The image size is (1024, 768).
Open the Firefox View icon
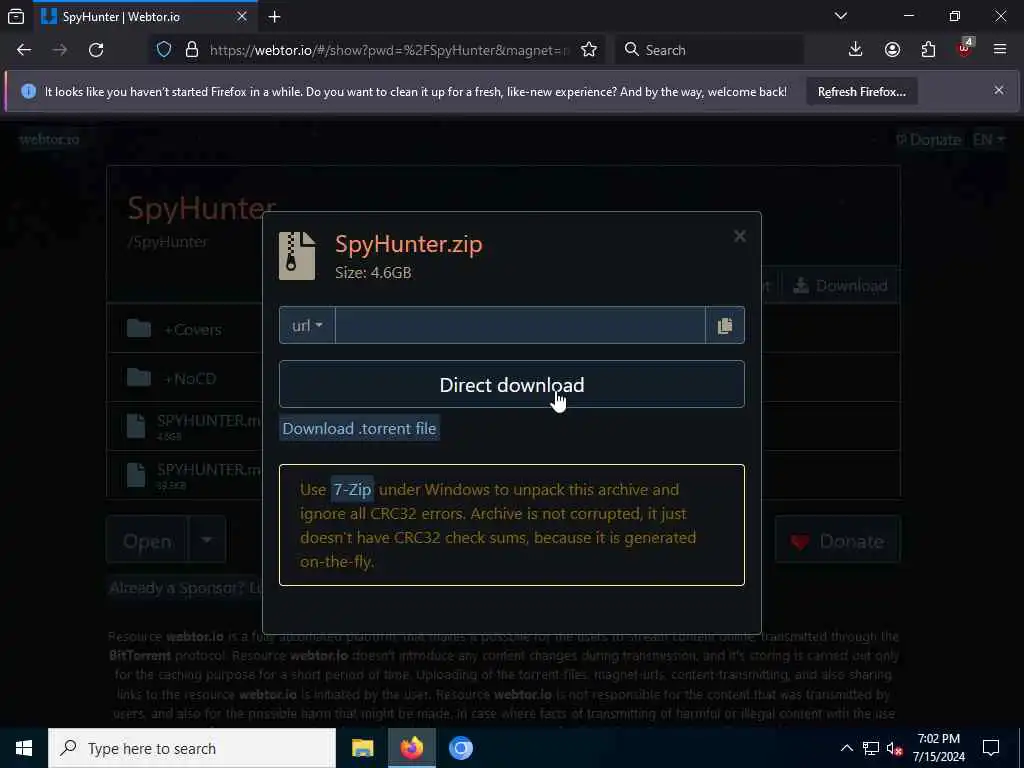(x=16, y=16)
